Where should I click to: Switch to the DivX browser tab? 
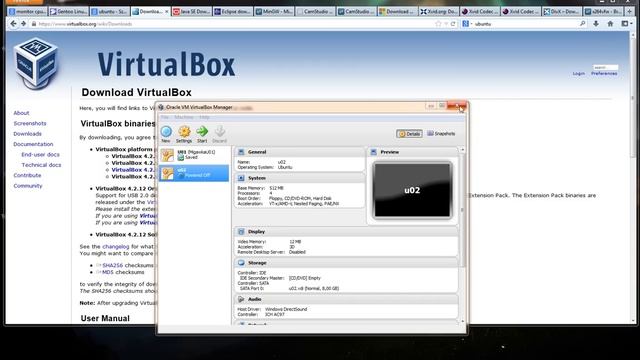coord(562,12)
